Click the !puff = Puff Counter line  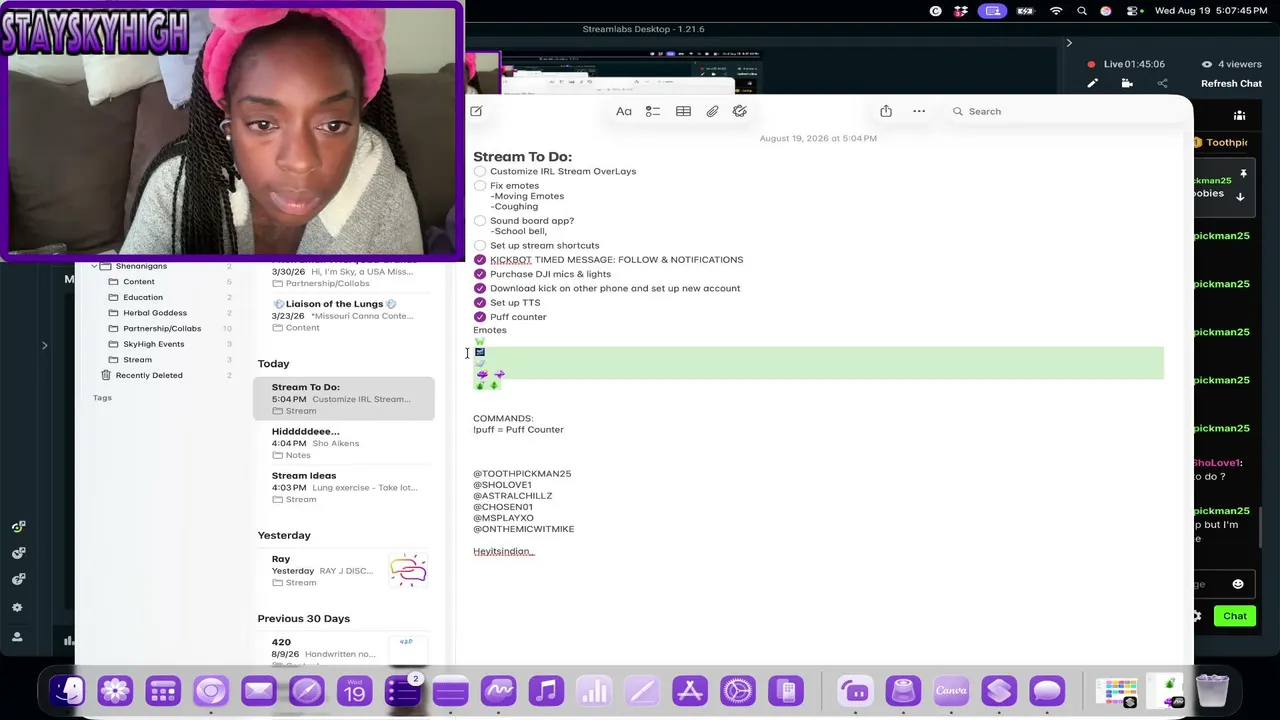tap(518, 430)
